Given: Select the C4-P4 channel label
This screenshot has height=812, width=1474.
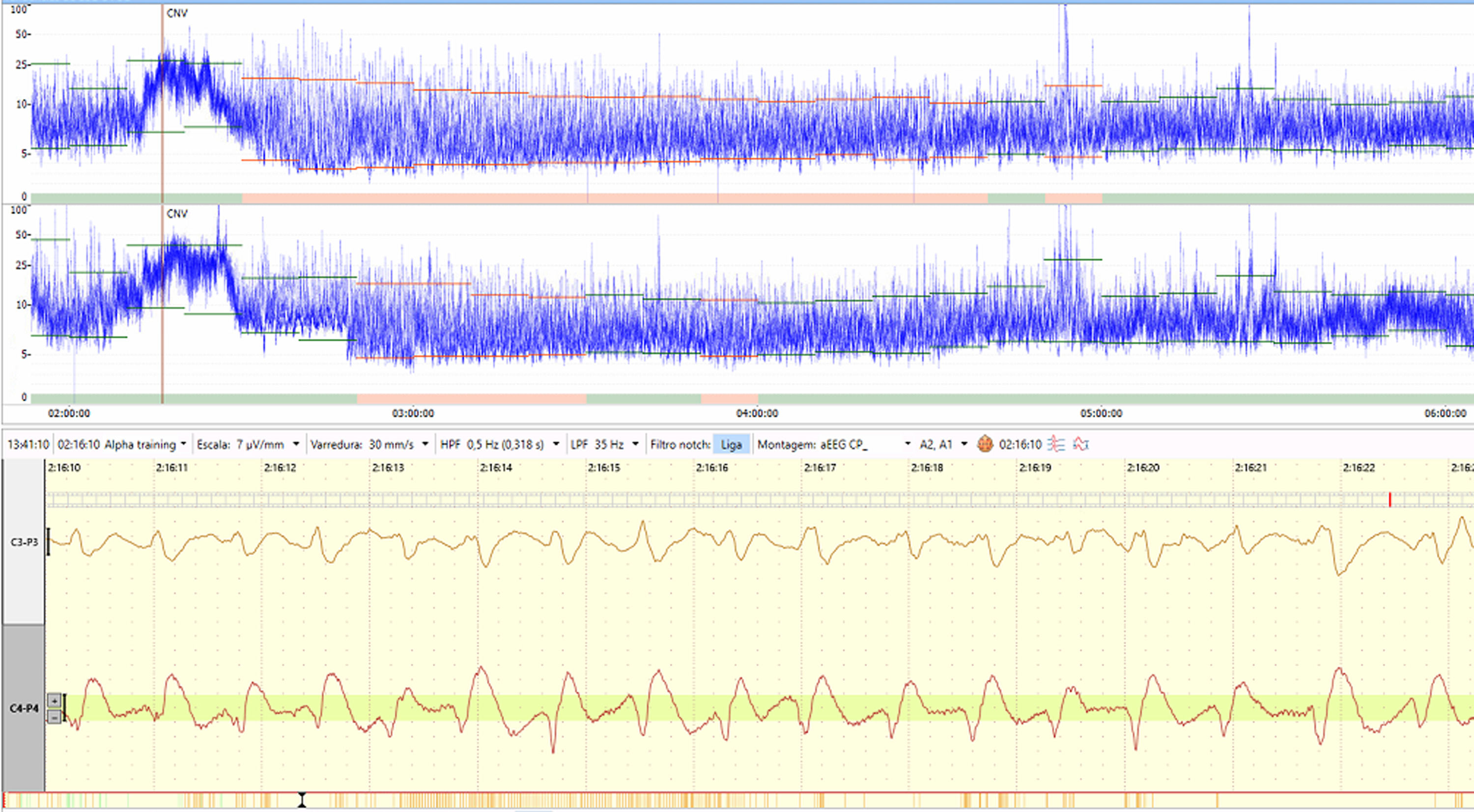Looking at the screenshot, I should click(x=24, y=708).
